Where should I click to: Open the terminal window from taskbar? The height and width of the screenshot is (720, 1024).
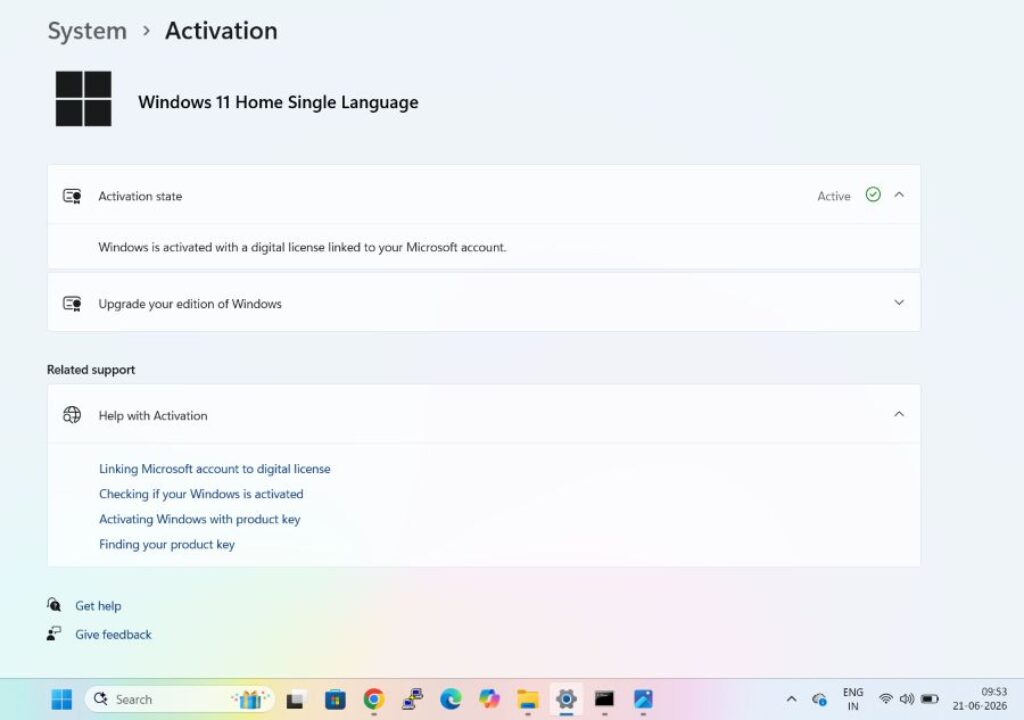point(604,699)
